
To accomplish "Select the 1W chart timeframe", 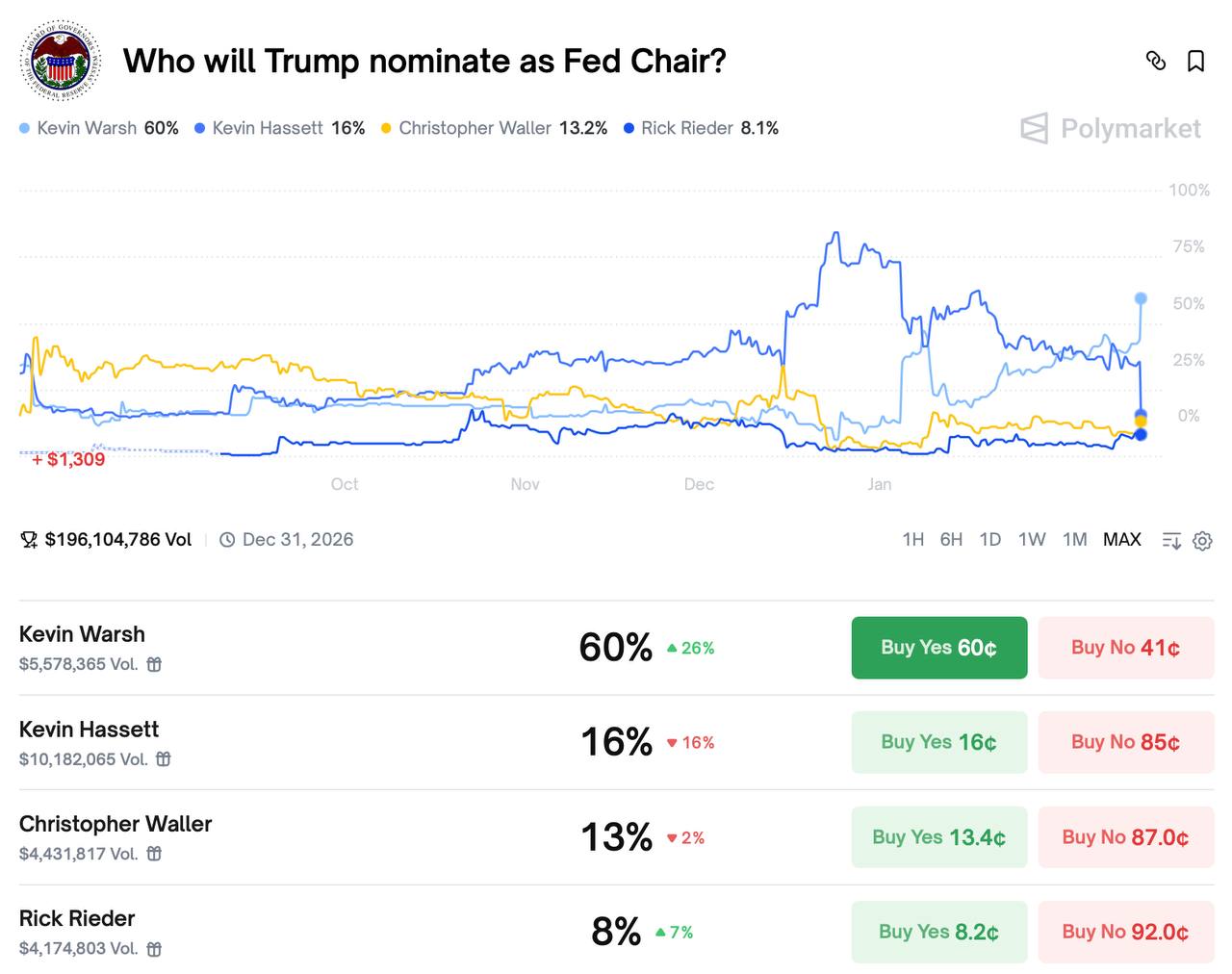I will pos(1031,540).
